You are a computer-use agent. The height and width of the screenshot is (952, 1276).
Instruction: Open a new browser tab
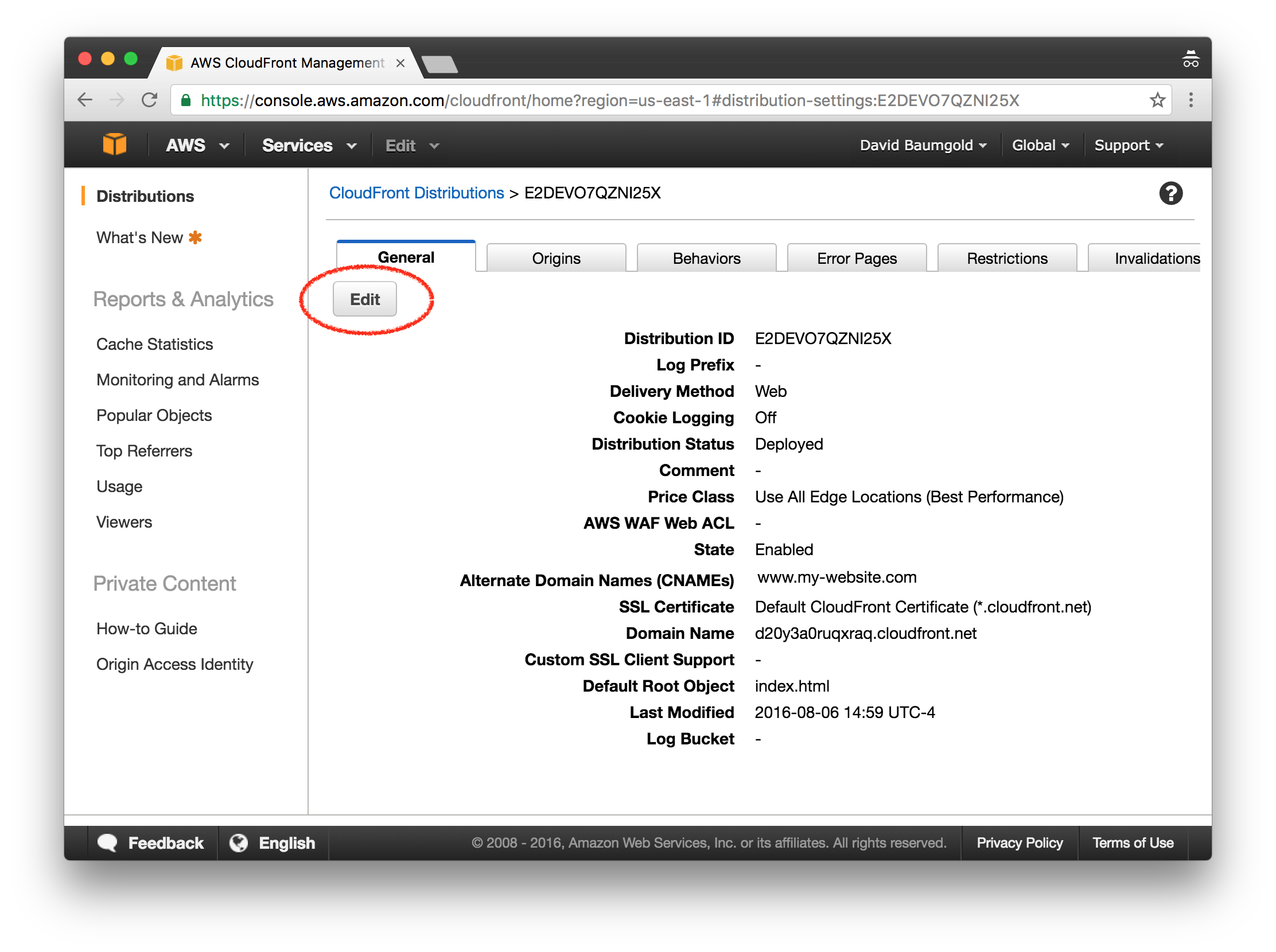(x=439, y=64)
